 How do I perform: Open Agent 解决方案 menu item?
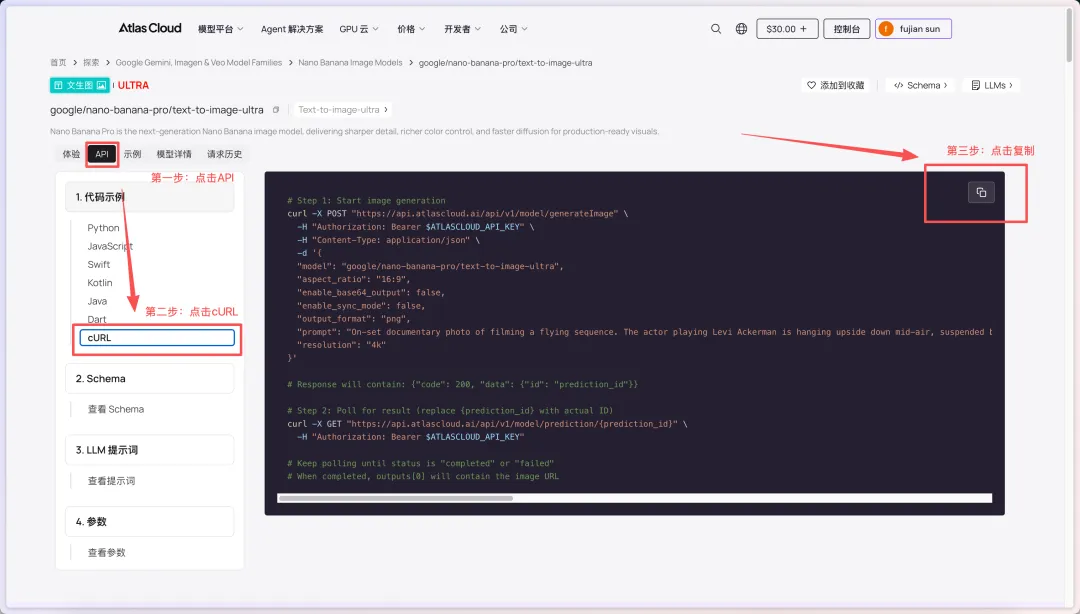pyautogui.click(x=291, y=29)
